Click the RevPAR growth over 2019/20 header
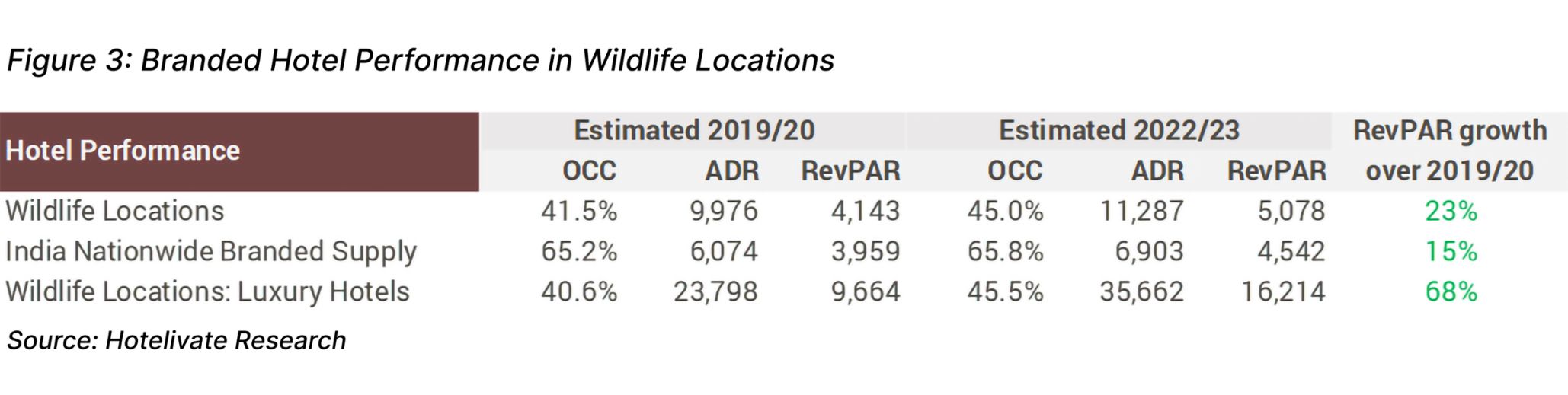 click(1450, 151)
